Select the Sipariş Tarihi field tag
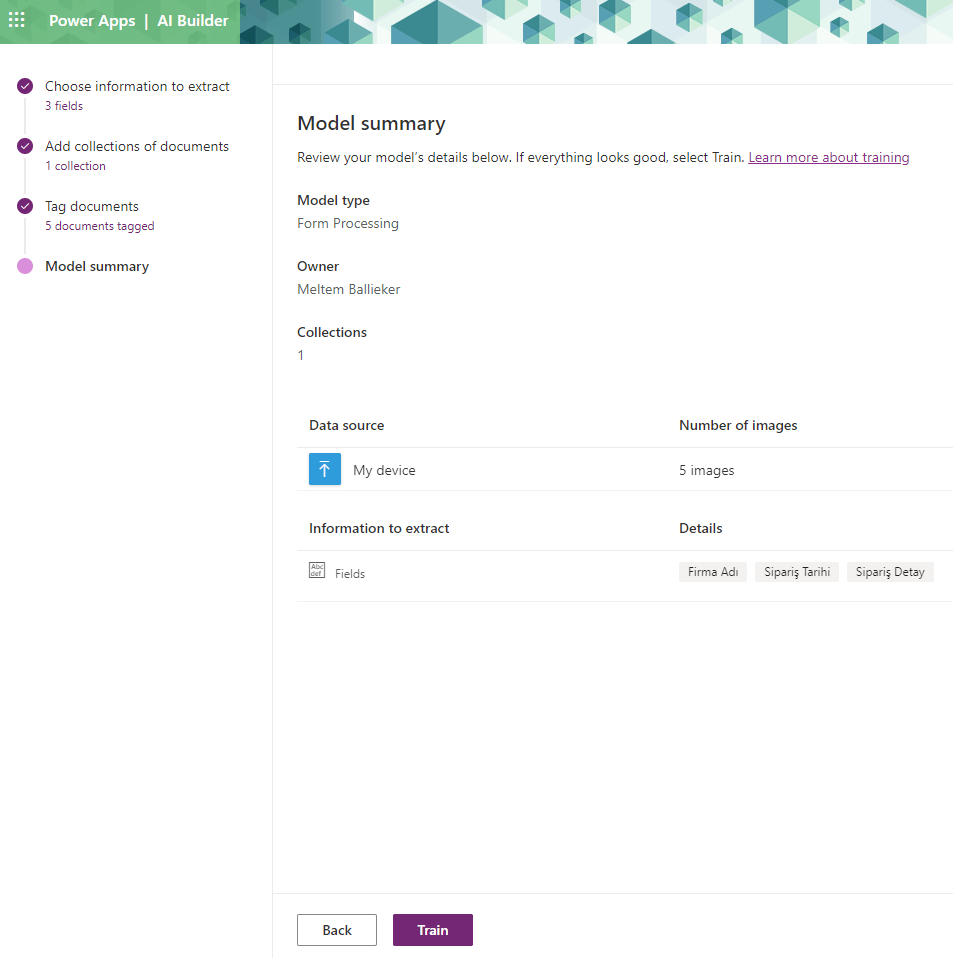The height and width of the screenshot is (958, 953). coord(797,572)
